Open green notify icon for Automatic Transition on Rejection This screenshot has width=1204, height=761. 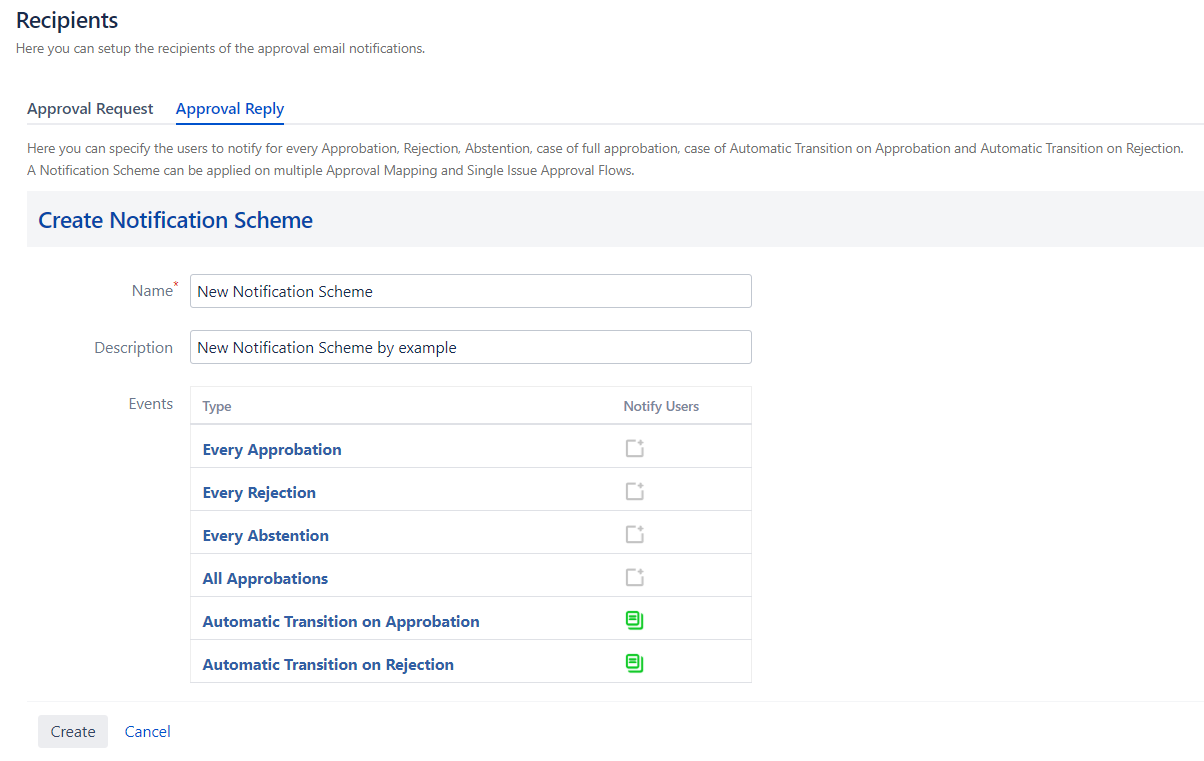pyautogui.click(x=634, y=664)
